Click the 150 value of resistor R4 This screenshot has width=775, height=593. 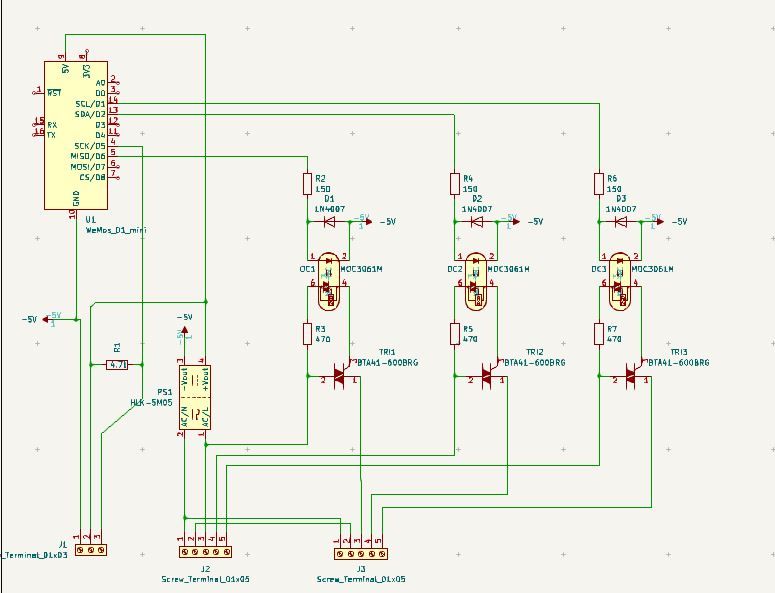[470, 189]
